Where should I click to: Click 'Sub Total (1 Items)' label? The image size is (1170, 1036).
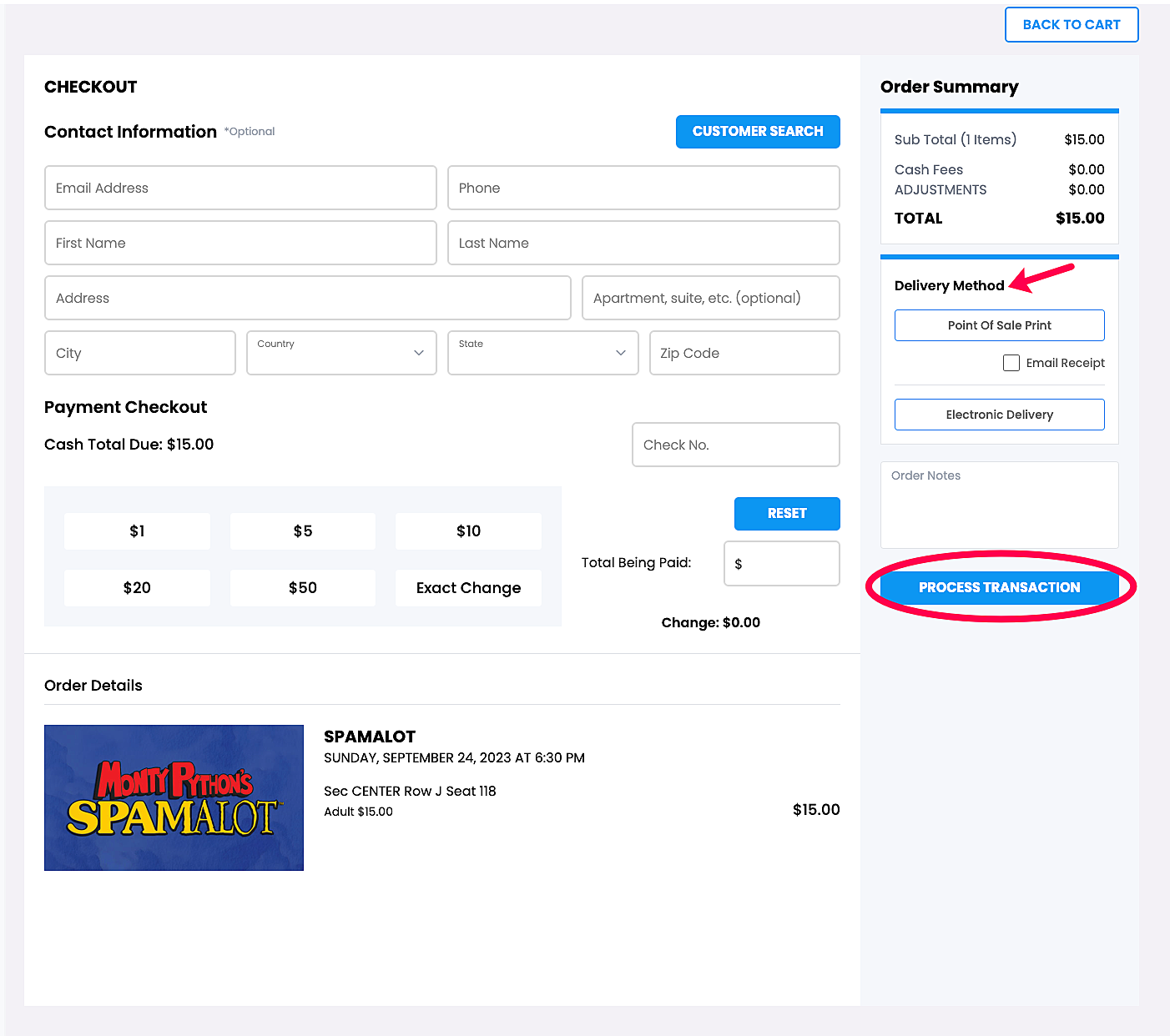point(956,139)
